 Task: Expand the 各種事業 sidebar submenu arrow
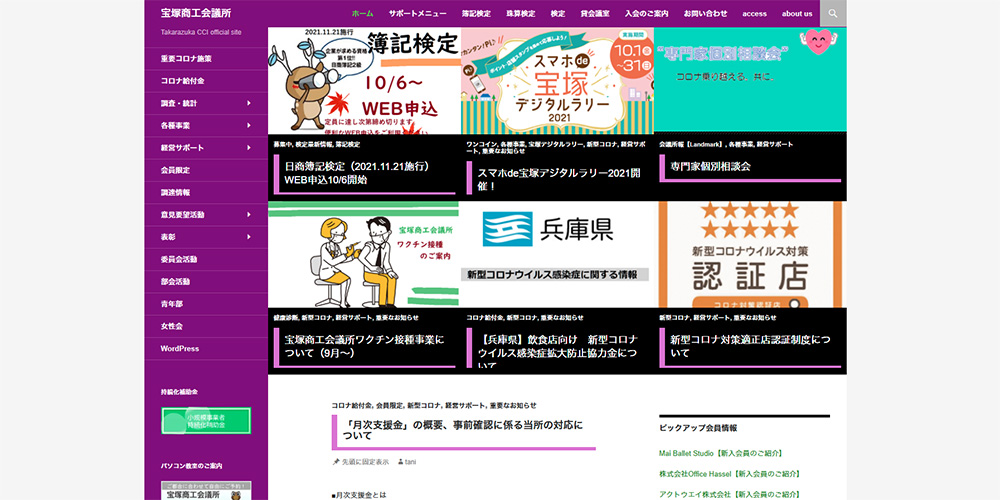pos(249,125)
